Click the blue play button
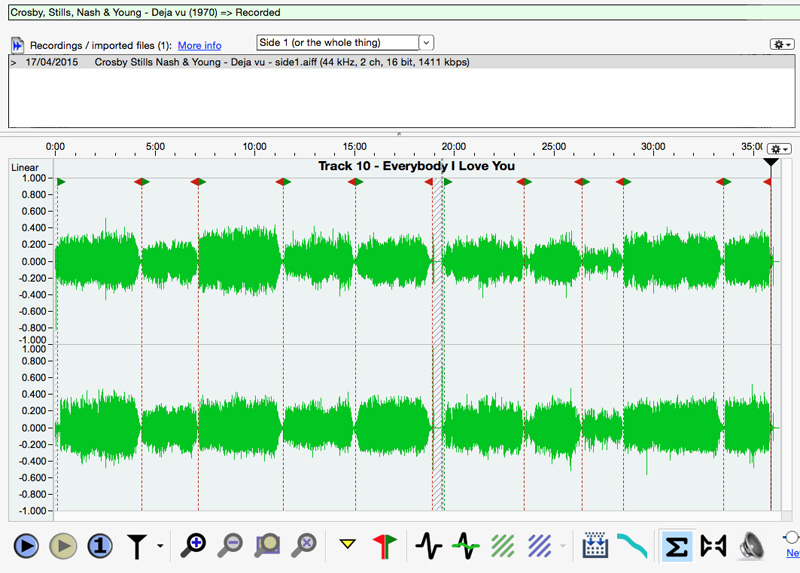Viewport: 800px width, 573px height. coord(26,546)
